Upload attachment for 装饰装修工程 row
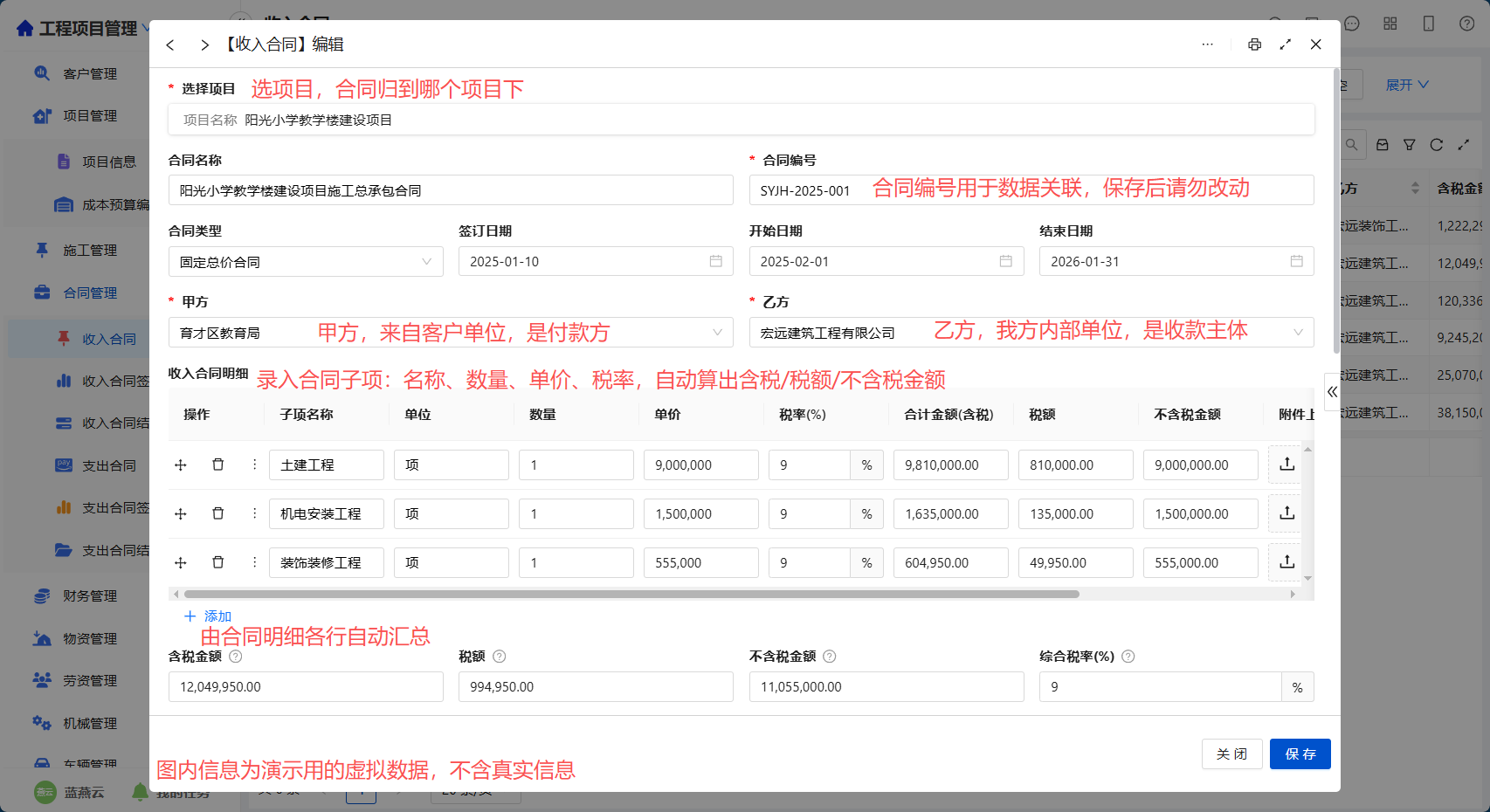 1287,562
